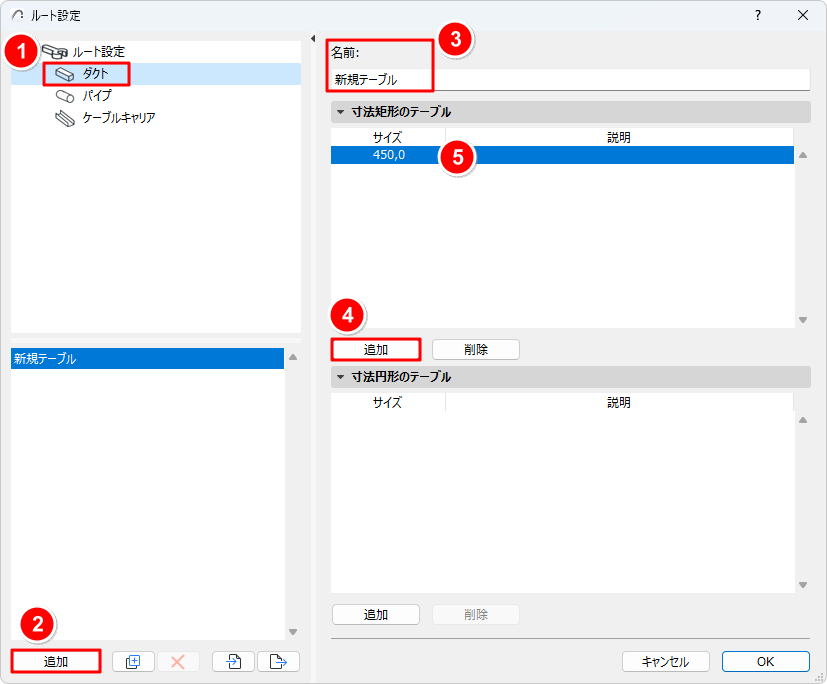Select 新規テーブル in the table list
The height and width of the screenshot is (684, 827).
[x=147, y=359]
